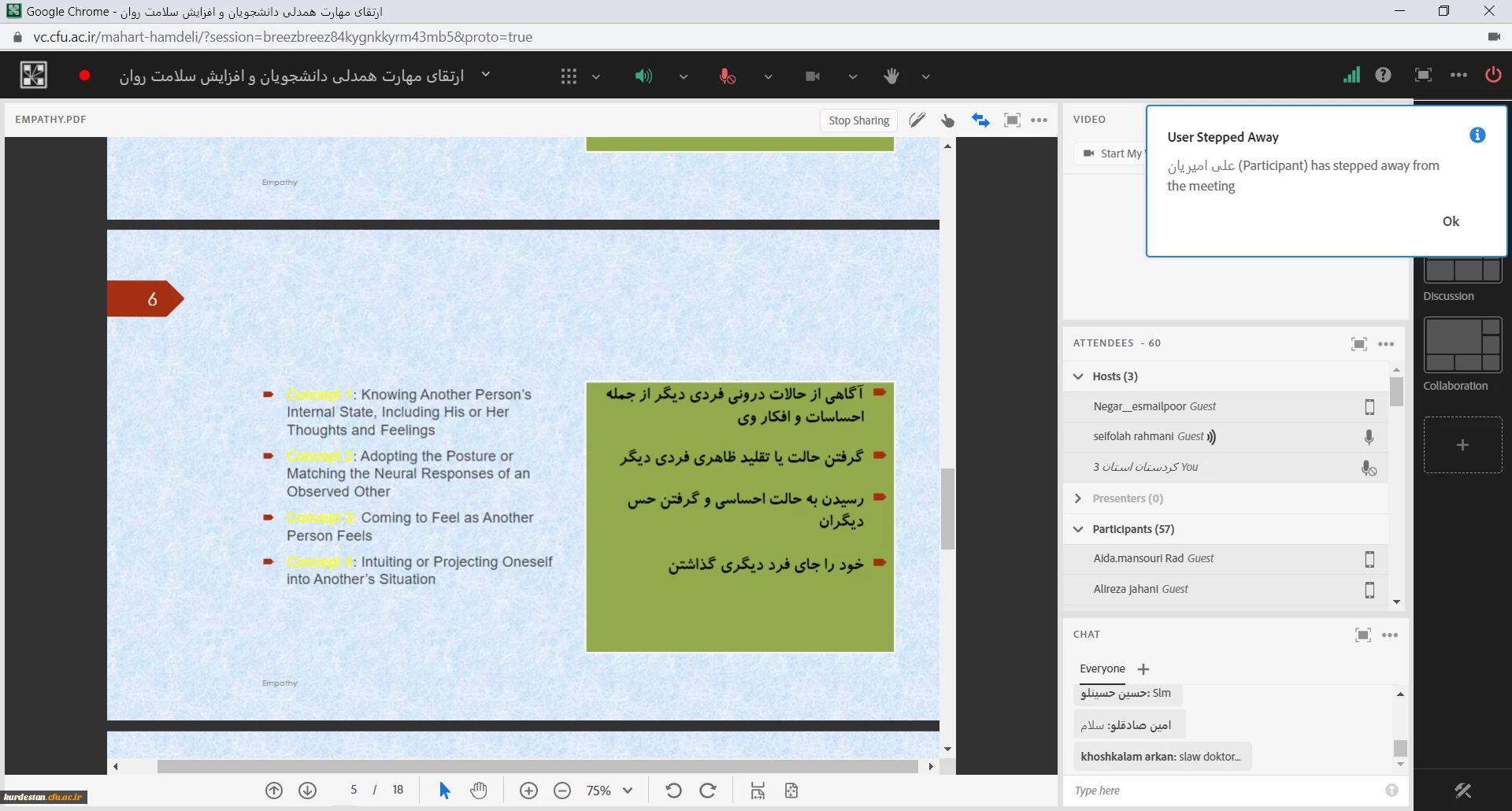
Task: Go to the next PDF page
Action: (x=308, y=791)
